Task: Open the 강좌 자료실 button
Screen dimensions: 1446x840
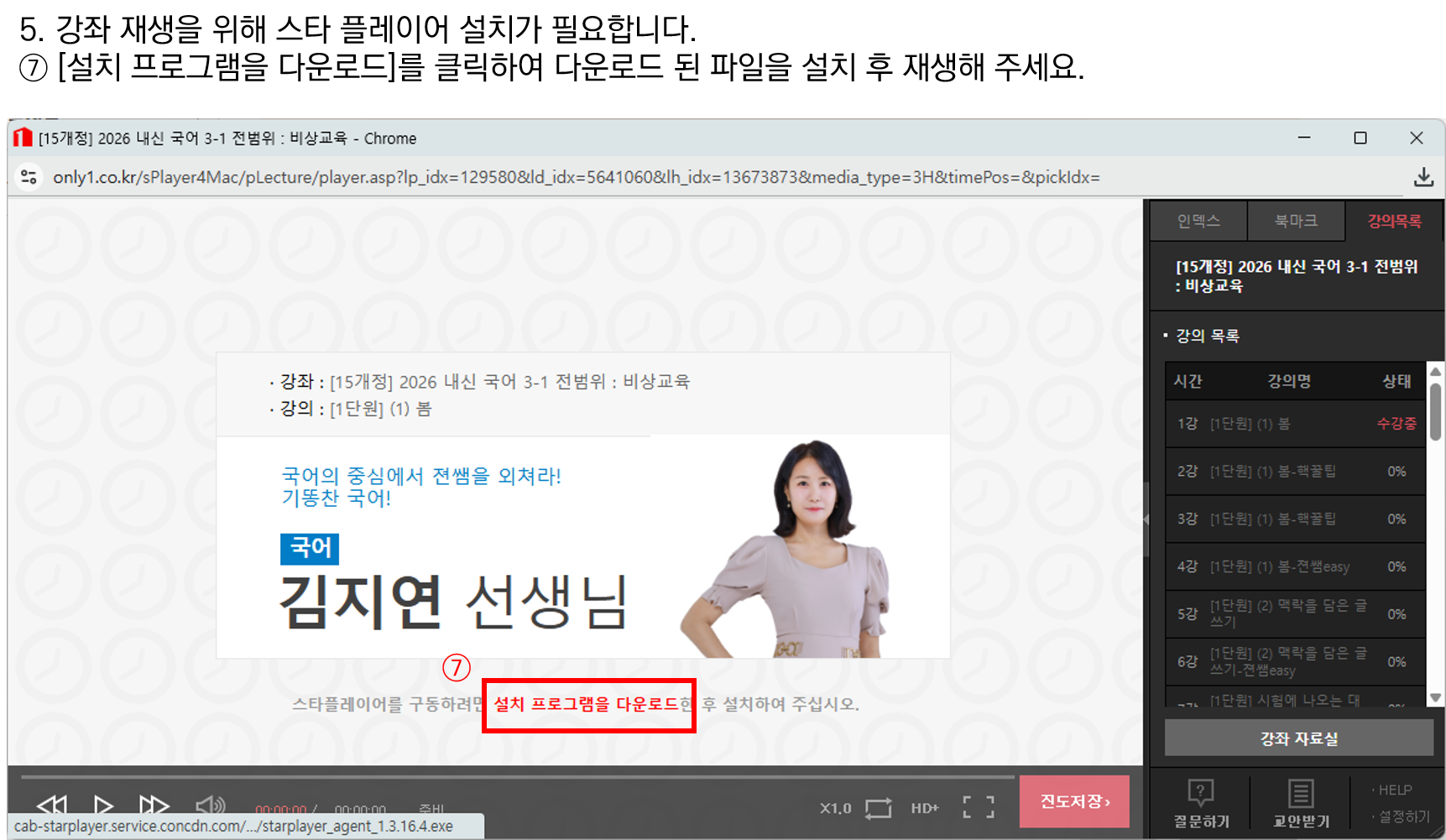Action: 1298,738
